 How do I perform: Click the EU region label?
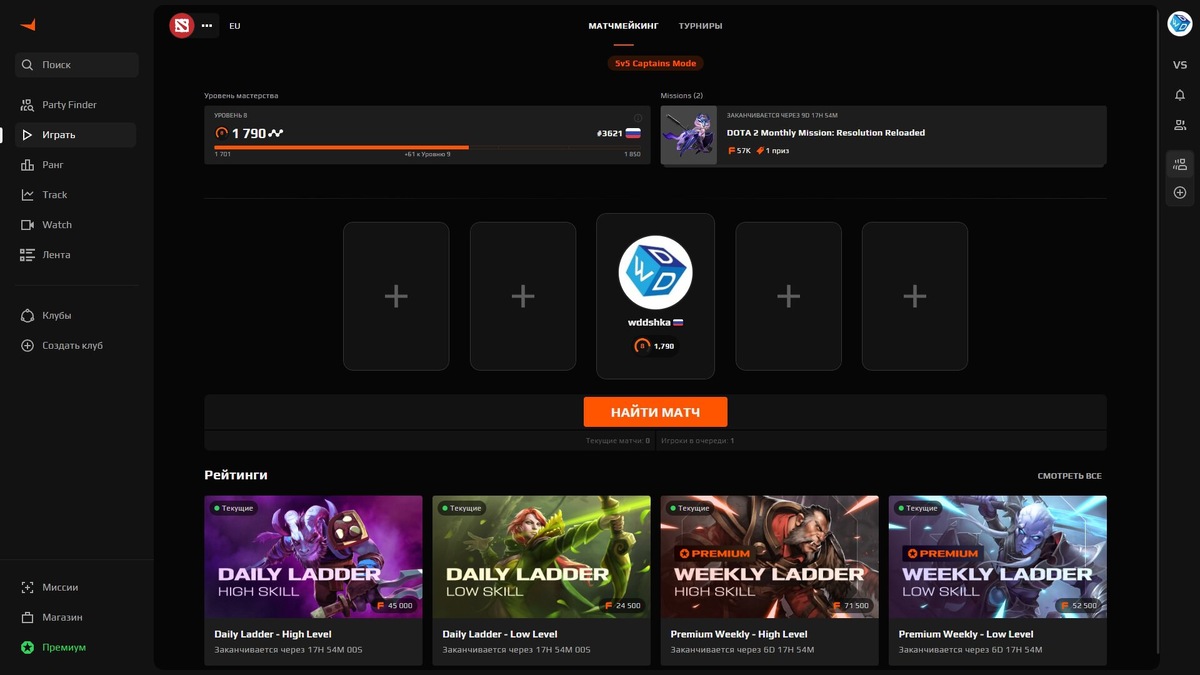pyautogui.click(x=235, y=26)
